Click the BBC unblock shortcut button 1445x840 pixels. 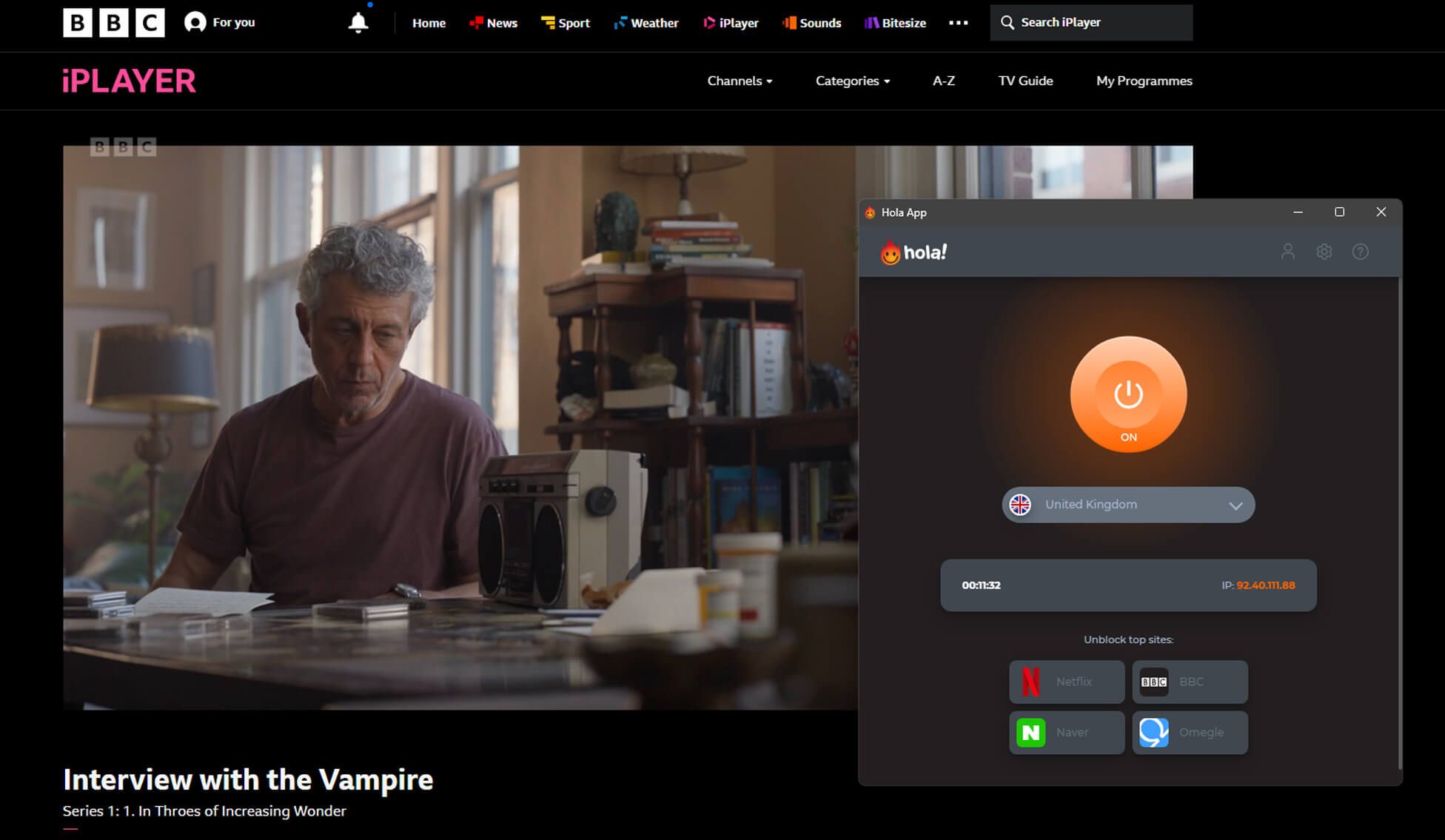1190,681
